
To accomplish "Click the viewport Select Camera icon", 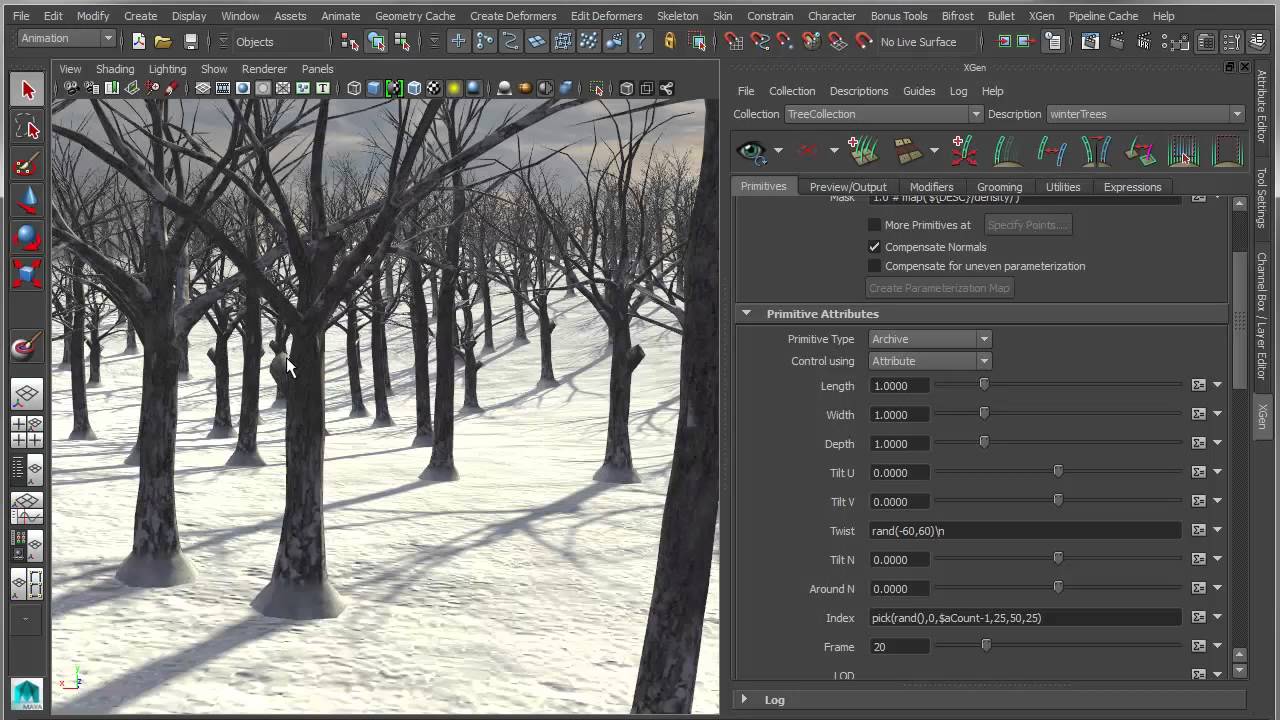I will click(71, 88).
